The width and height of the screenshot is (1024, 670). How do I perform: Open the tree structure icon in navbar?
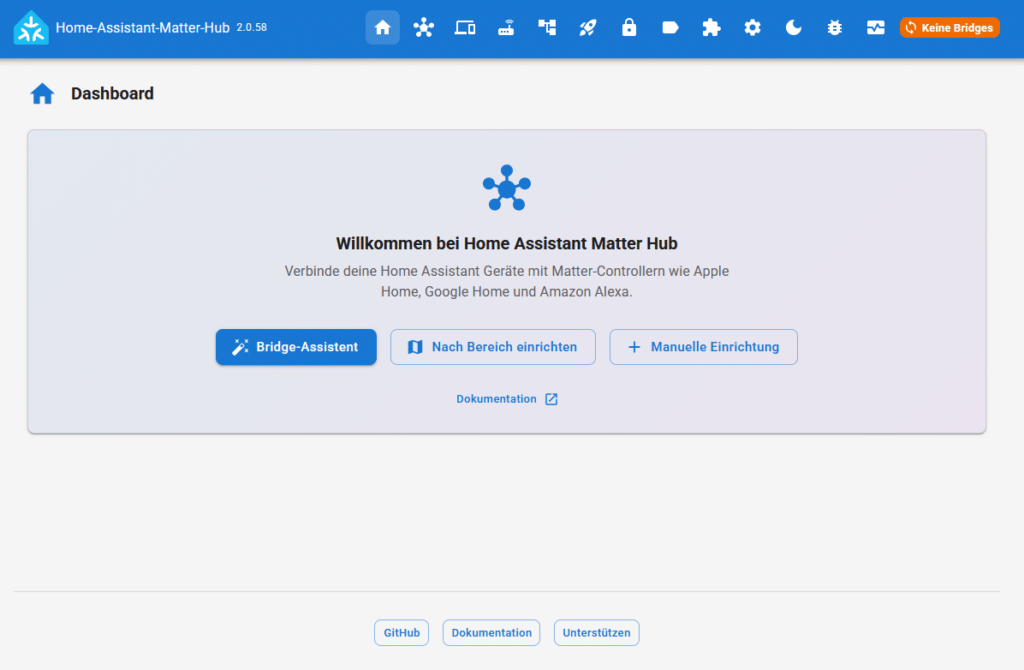point(547,27)
